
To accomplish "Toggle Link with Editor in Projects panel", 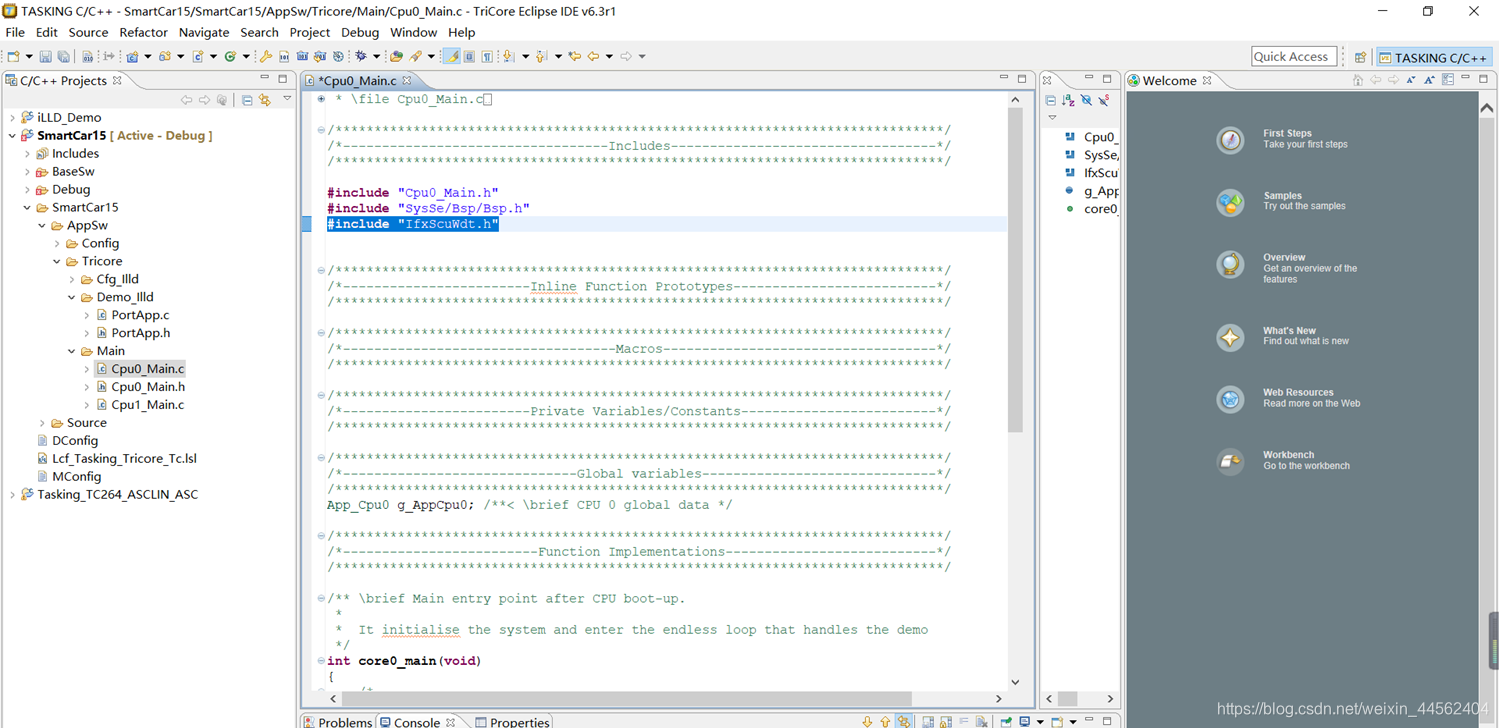I will [265, 100].
